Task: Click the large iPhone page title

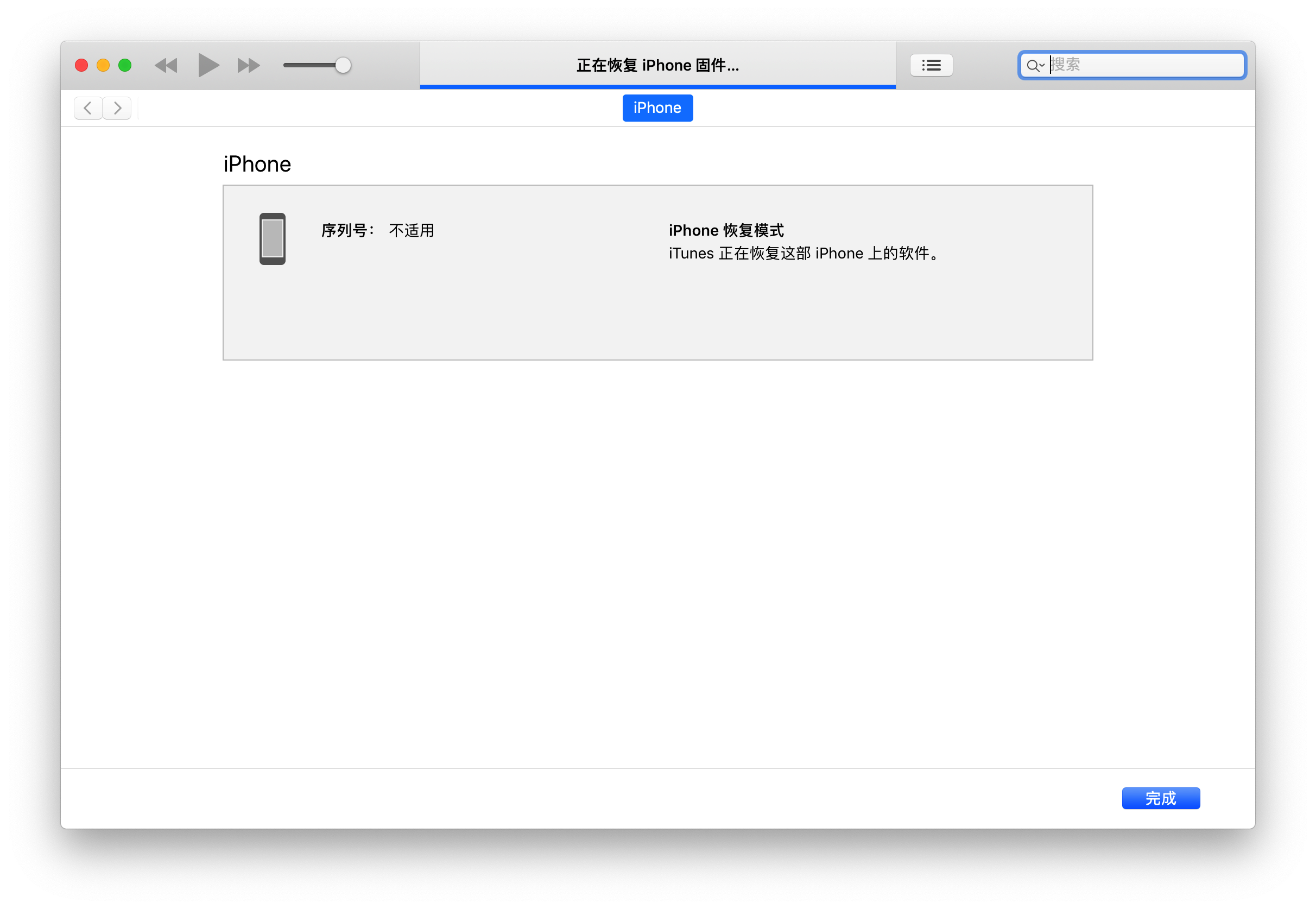Action: [x=257, y=164]
